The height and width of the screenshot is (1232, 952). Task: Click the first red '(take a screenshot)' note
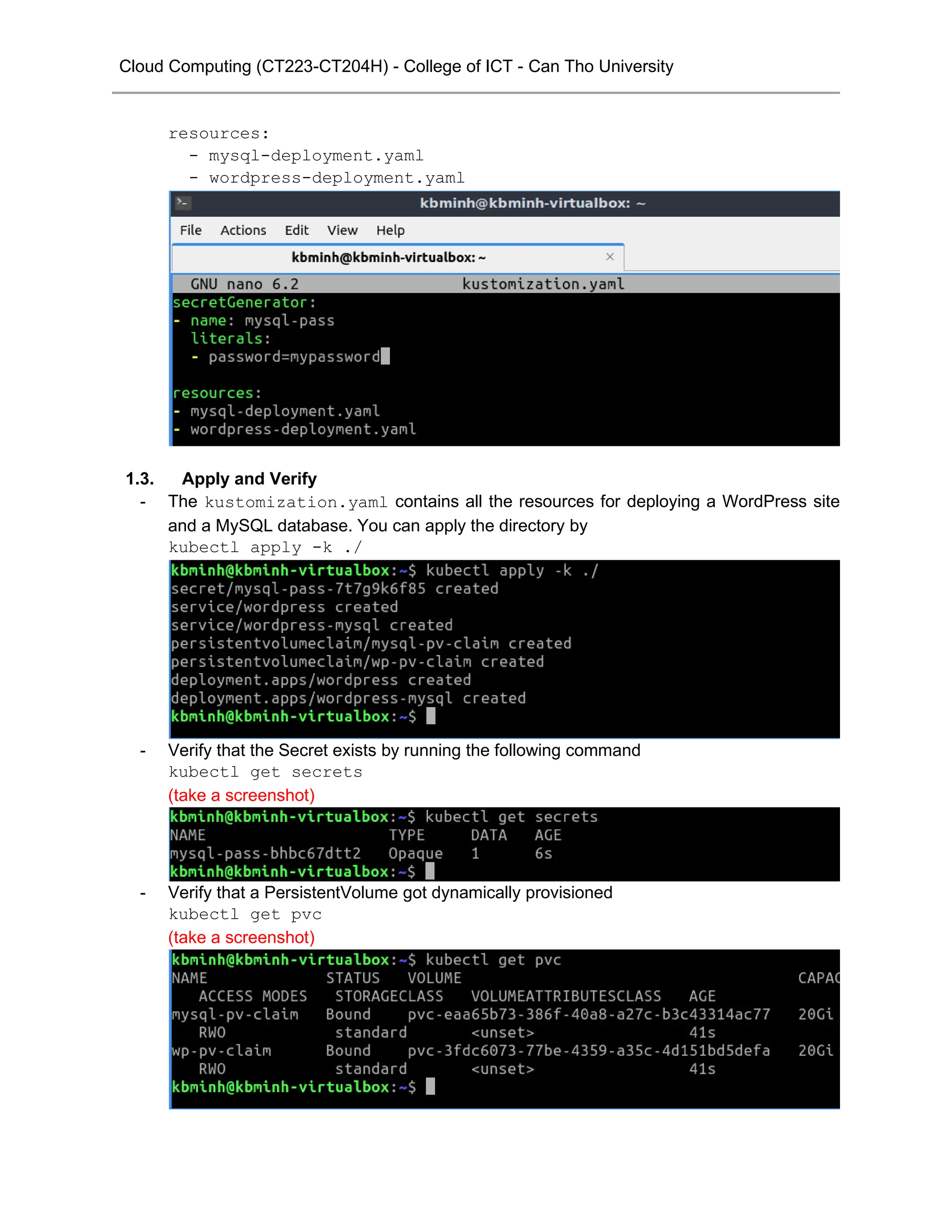point(241,795)
